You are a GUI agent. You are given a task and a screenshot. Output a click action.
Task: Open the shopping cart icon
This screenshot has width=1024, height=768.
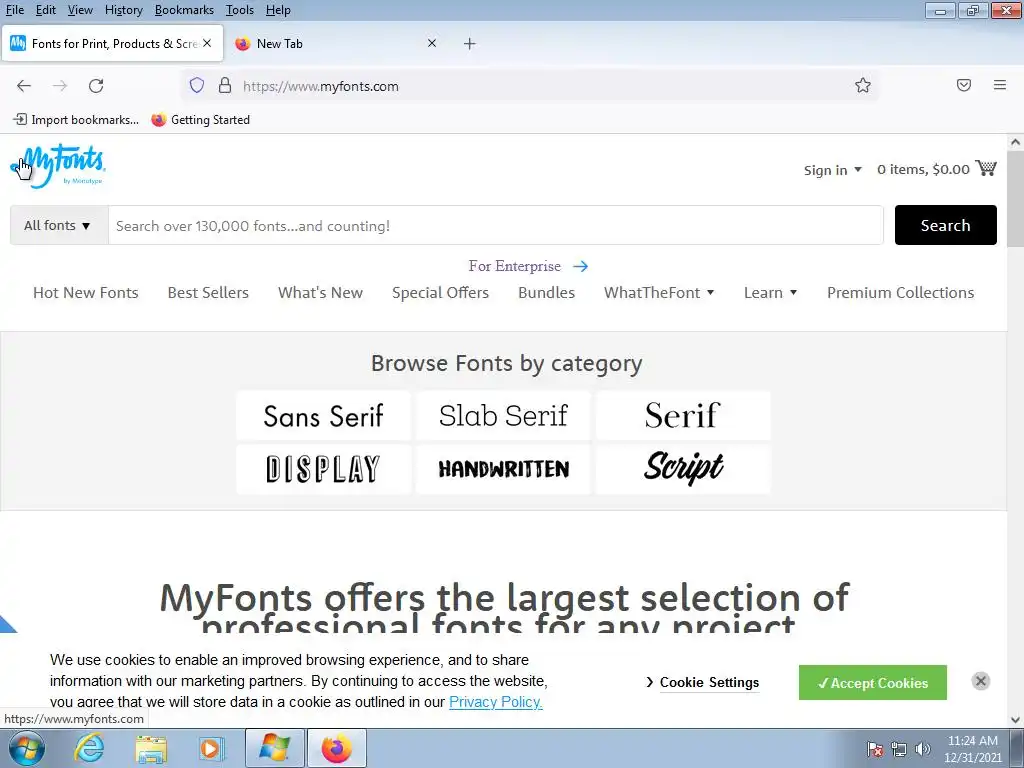pos(986,168)
